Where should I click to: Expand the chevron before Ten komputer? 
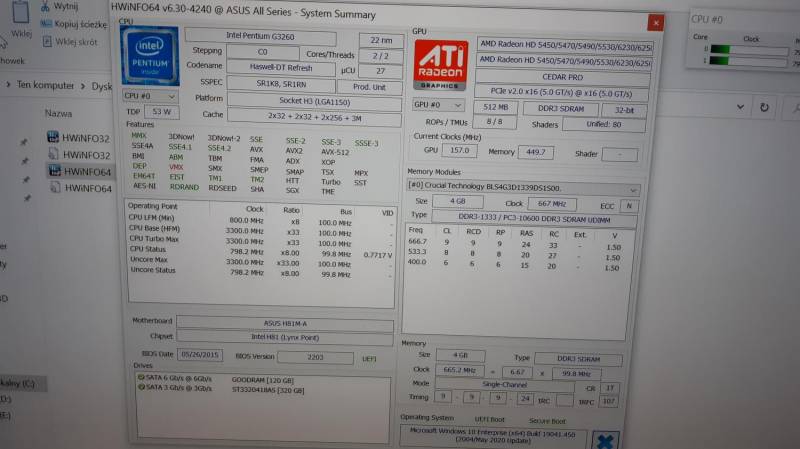tap(8, 84)
